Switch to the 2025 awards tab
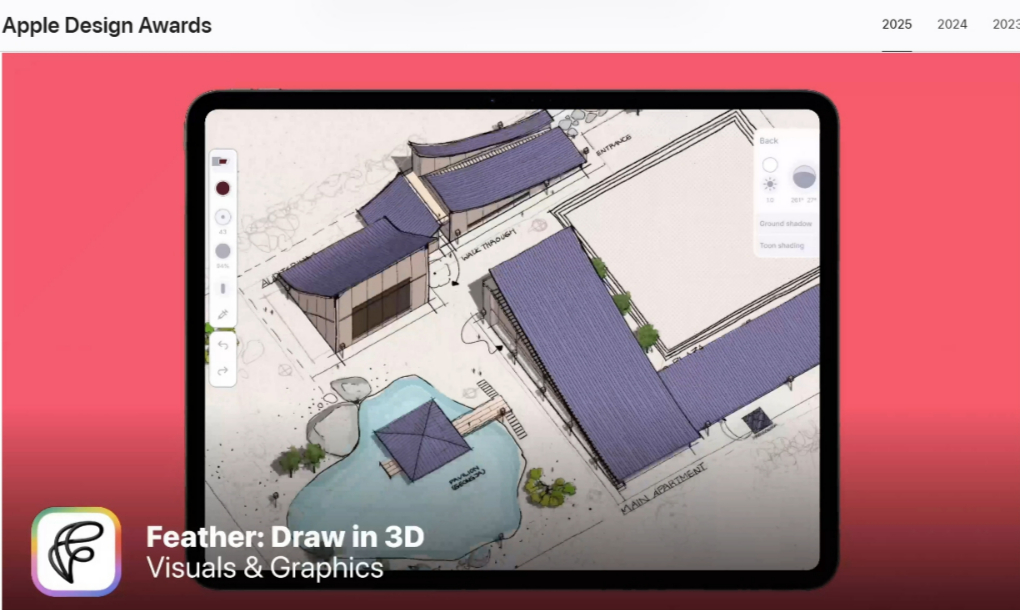1020x610 pixels. [x=896, y=25]
